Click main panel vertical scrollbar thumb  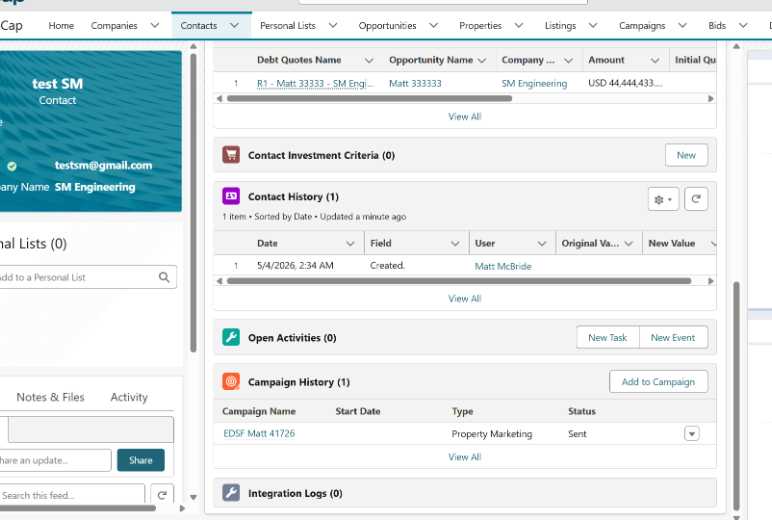[737, 394]
